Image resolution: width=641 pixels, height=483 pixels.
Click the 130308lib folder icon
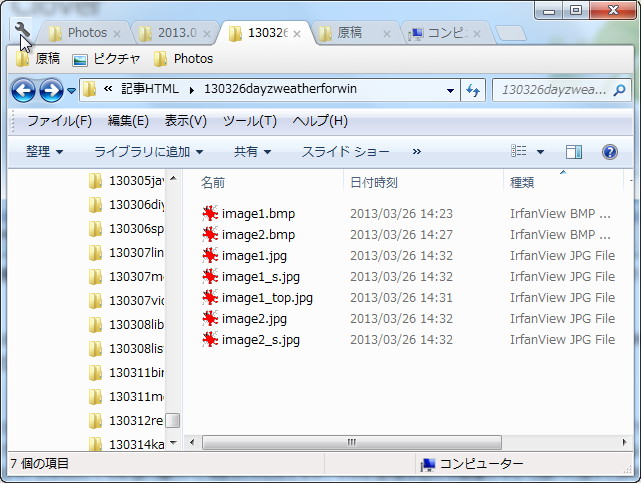click(x=95, y=325)
